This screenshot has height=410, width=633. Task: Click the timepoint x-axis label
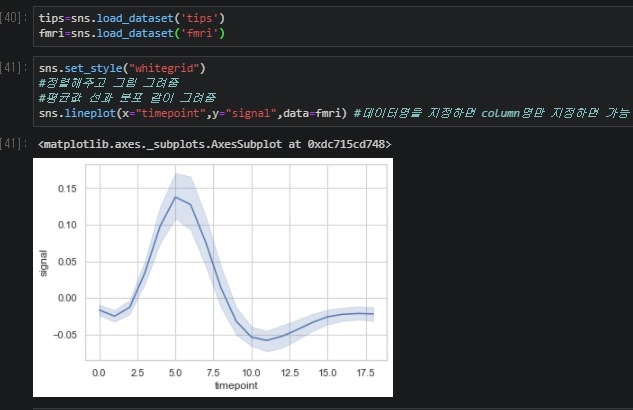(x=236, y=386)
